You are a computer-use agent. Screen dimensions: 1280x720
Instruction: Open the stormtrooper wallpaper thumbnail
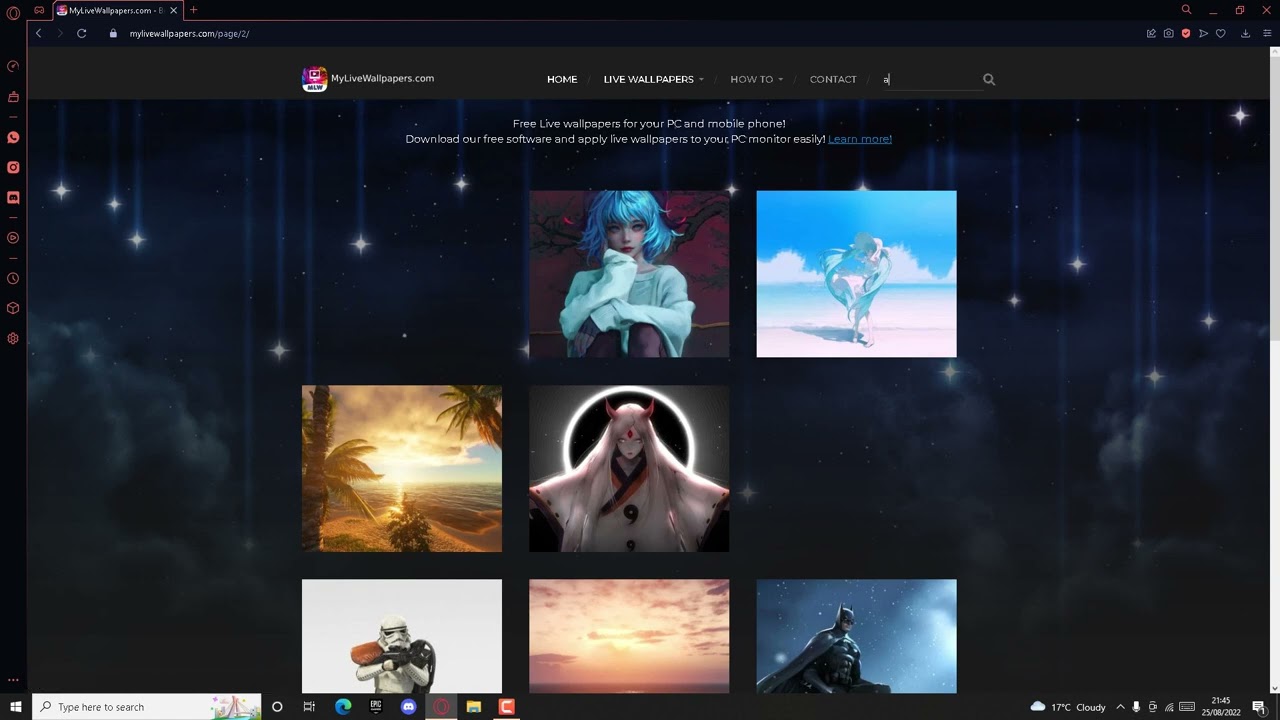coord(402,636)
